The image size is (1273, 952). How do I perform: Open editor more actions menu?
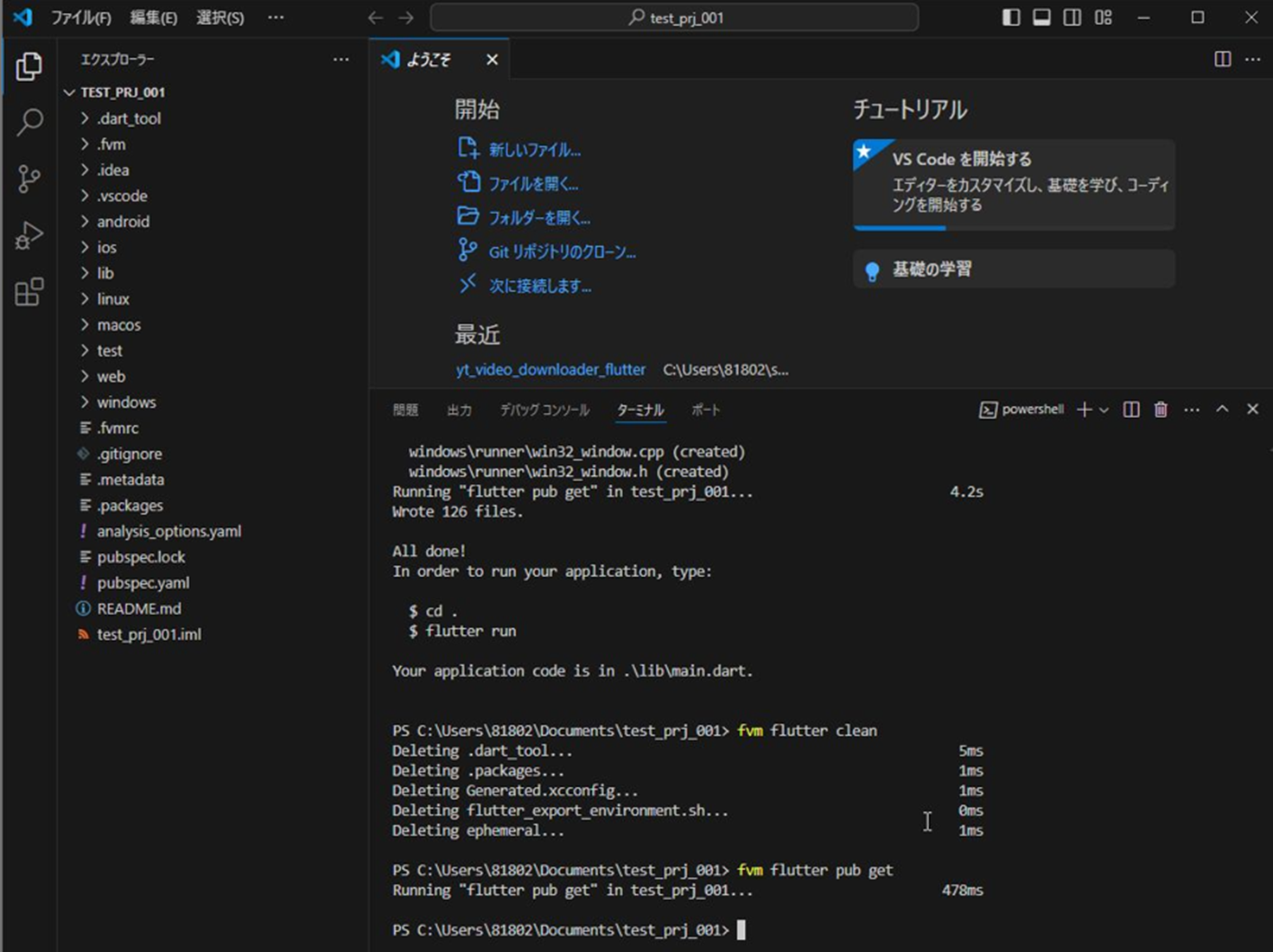1252,59
